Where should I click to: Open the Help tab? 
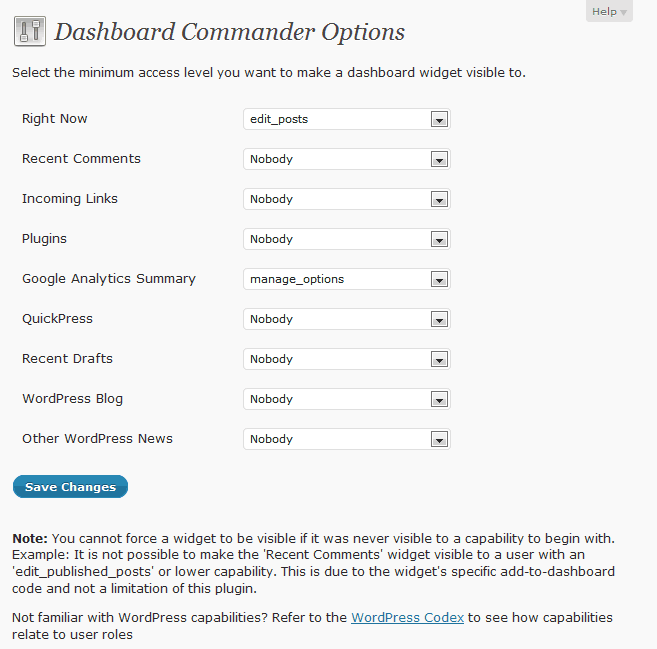609,11
